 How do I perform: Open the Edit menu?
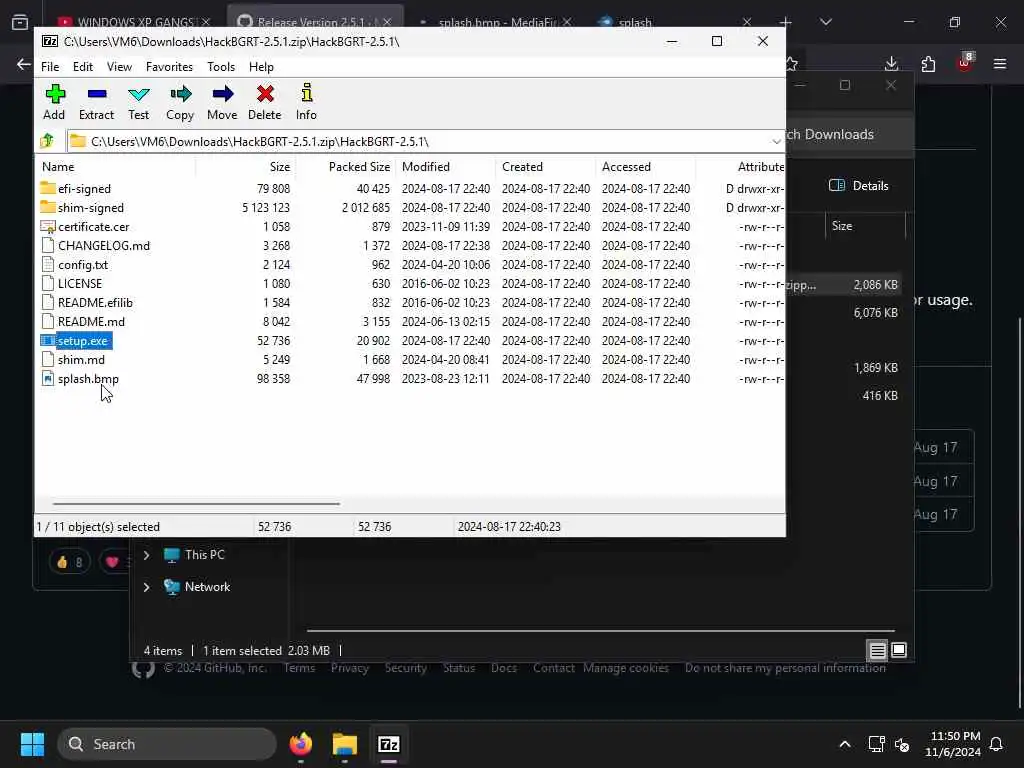click(82, 67)
